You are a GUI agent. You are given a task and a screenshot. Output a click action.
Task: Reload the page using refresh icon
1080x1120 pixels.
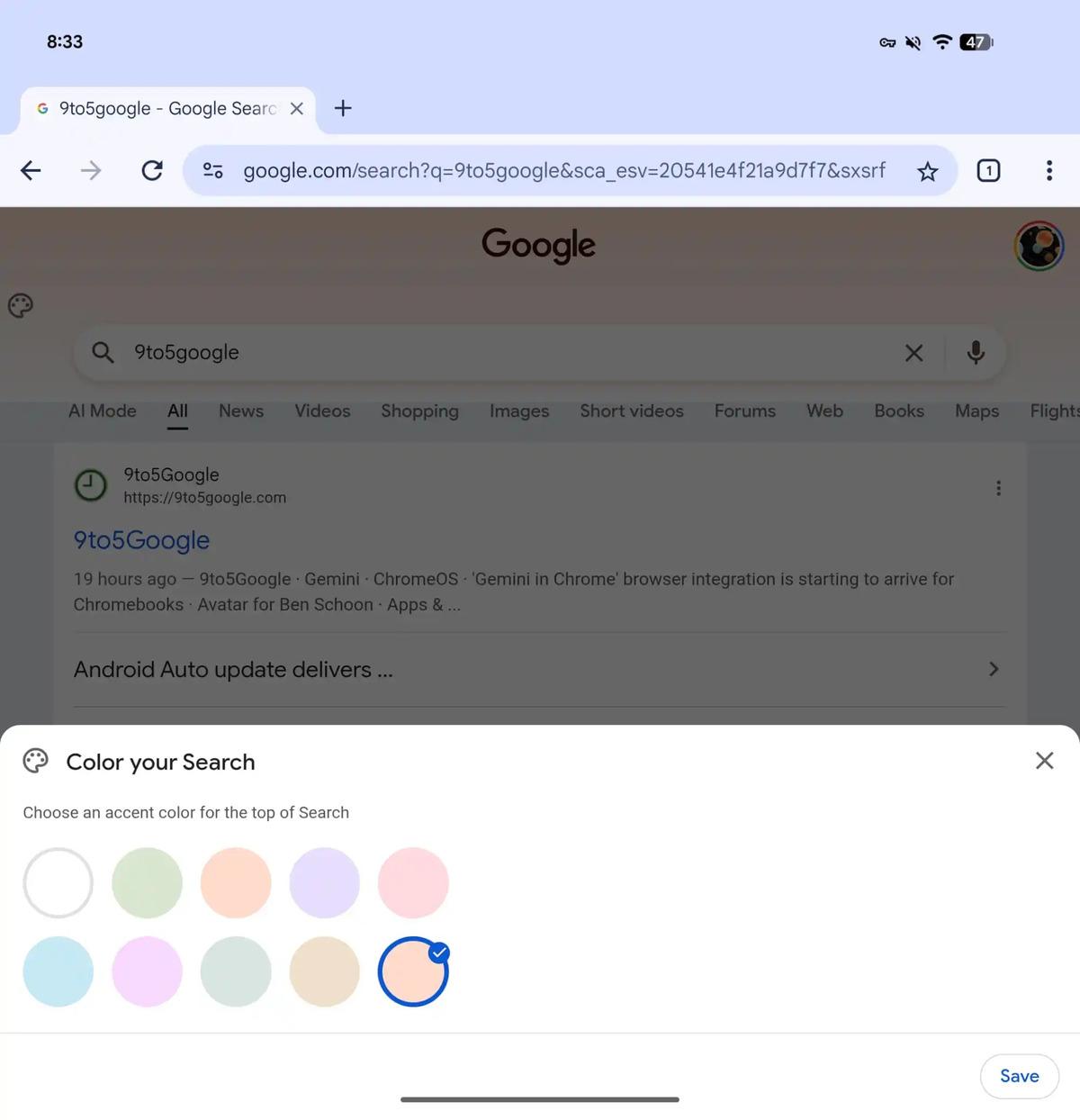(152, 170)
